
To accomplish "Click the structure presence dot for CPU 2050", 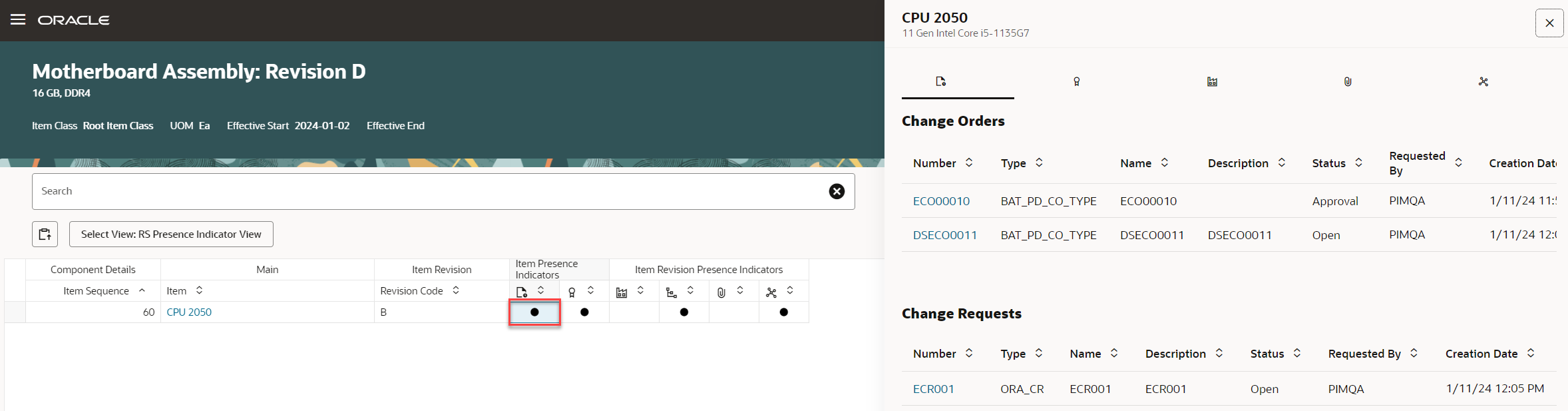I will (684, 312).
